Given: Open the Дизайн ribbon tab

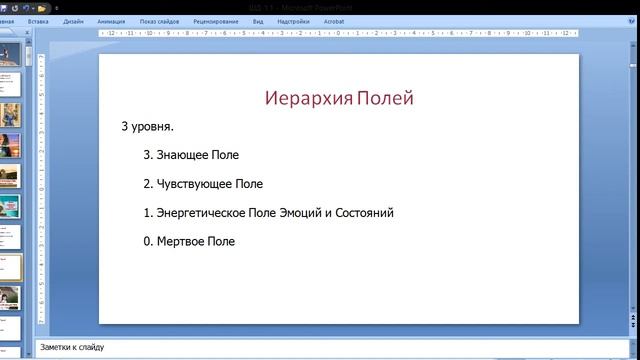Looking at the screenshot, I should (x=73, y=22).
